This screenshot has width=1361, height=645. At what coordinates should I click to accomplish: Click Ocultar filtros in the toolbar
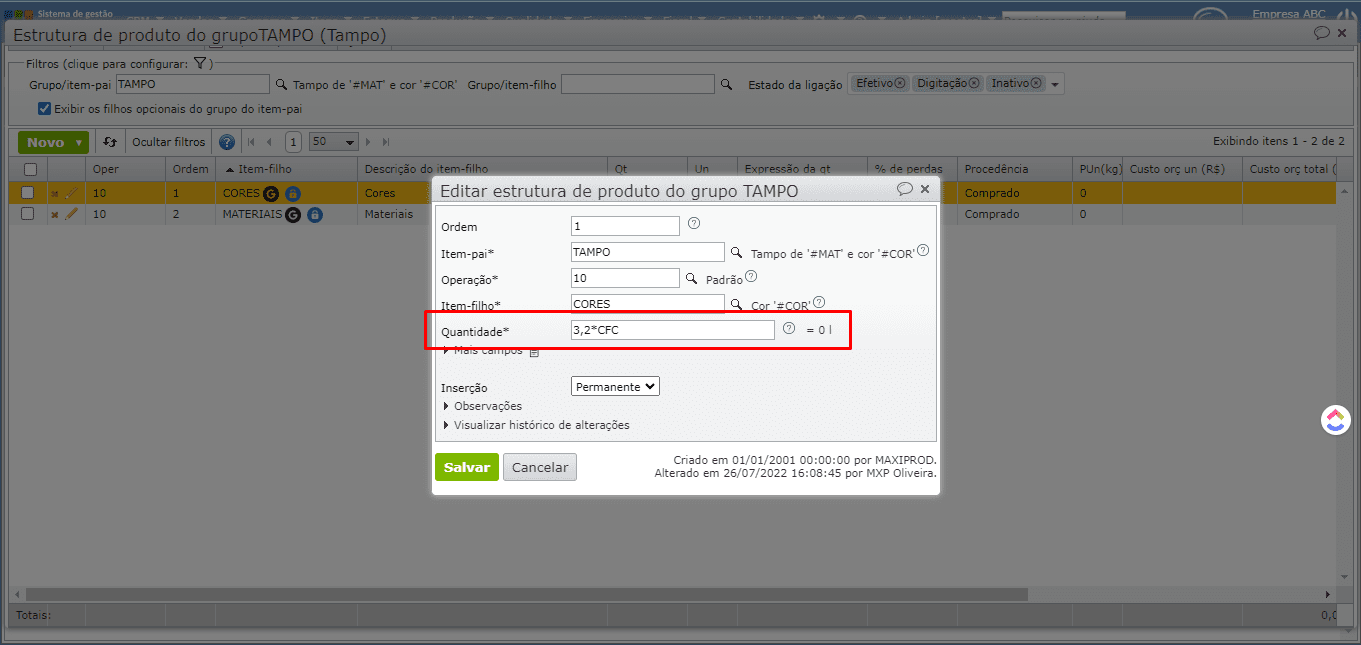tap(169, 142)
